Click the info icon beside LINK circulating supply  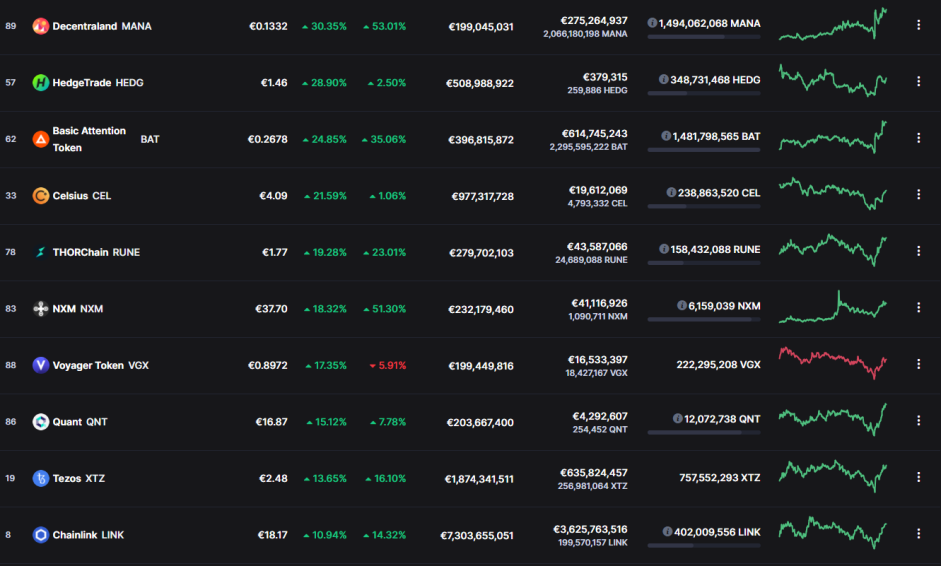(x=667, y=531)
